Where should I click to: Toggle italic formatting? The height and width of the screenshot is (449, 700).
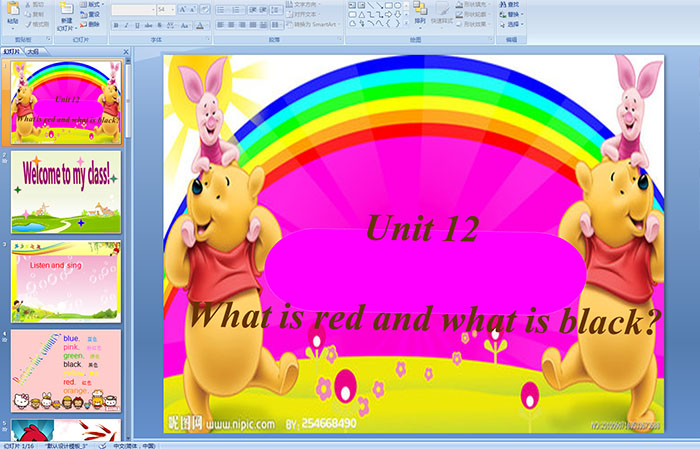(x=127, y=25)
